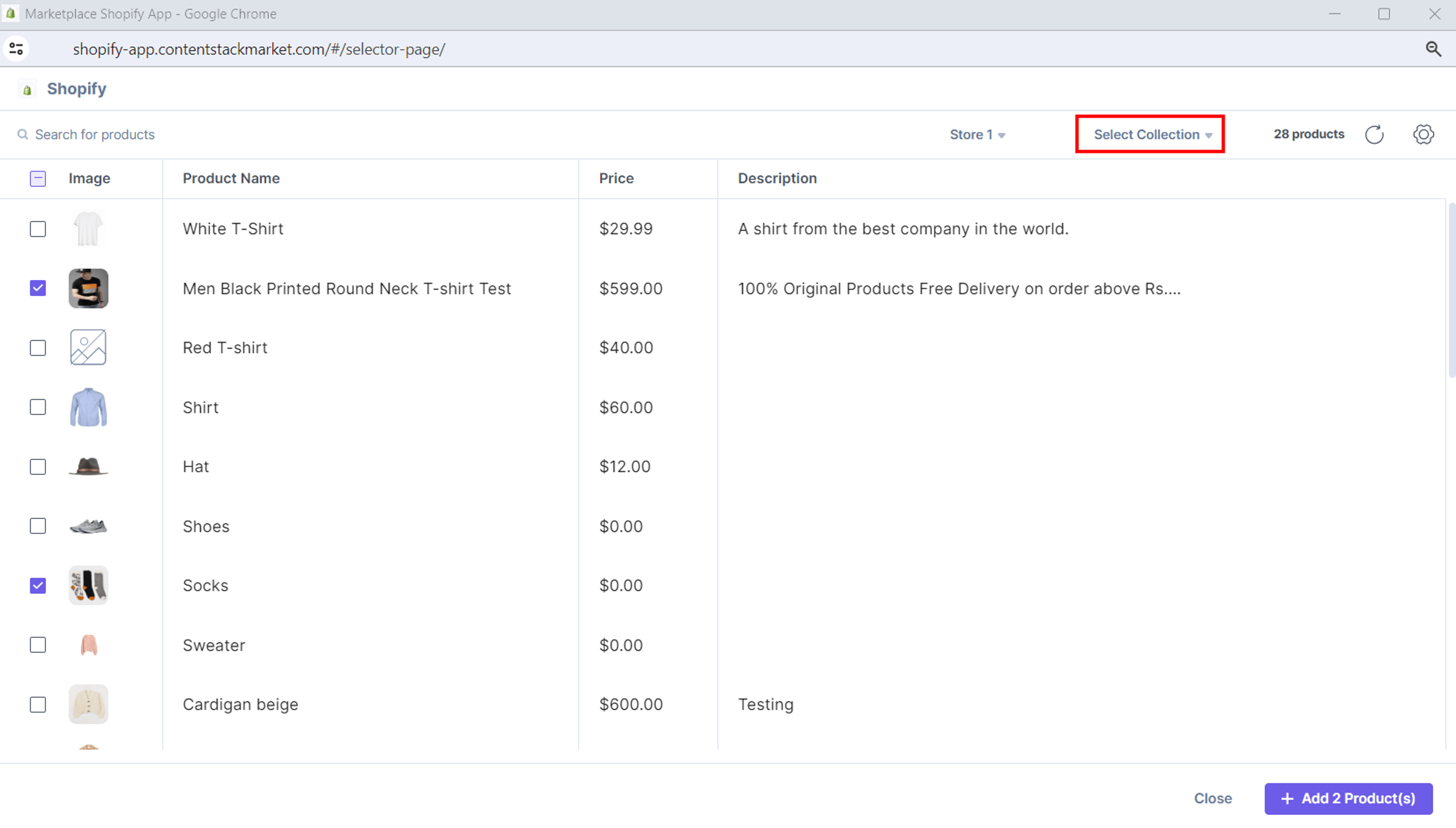Click the Description column header

click(x=777, y=179)
